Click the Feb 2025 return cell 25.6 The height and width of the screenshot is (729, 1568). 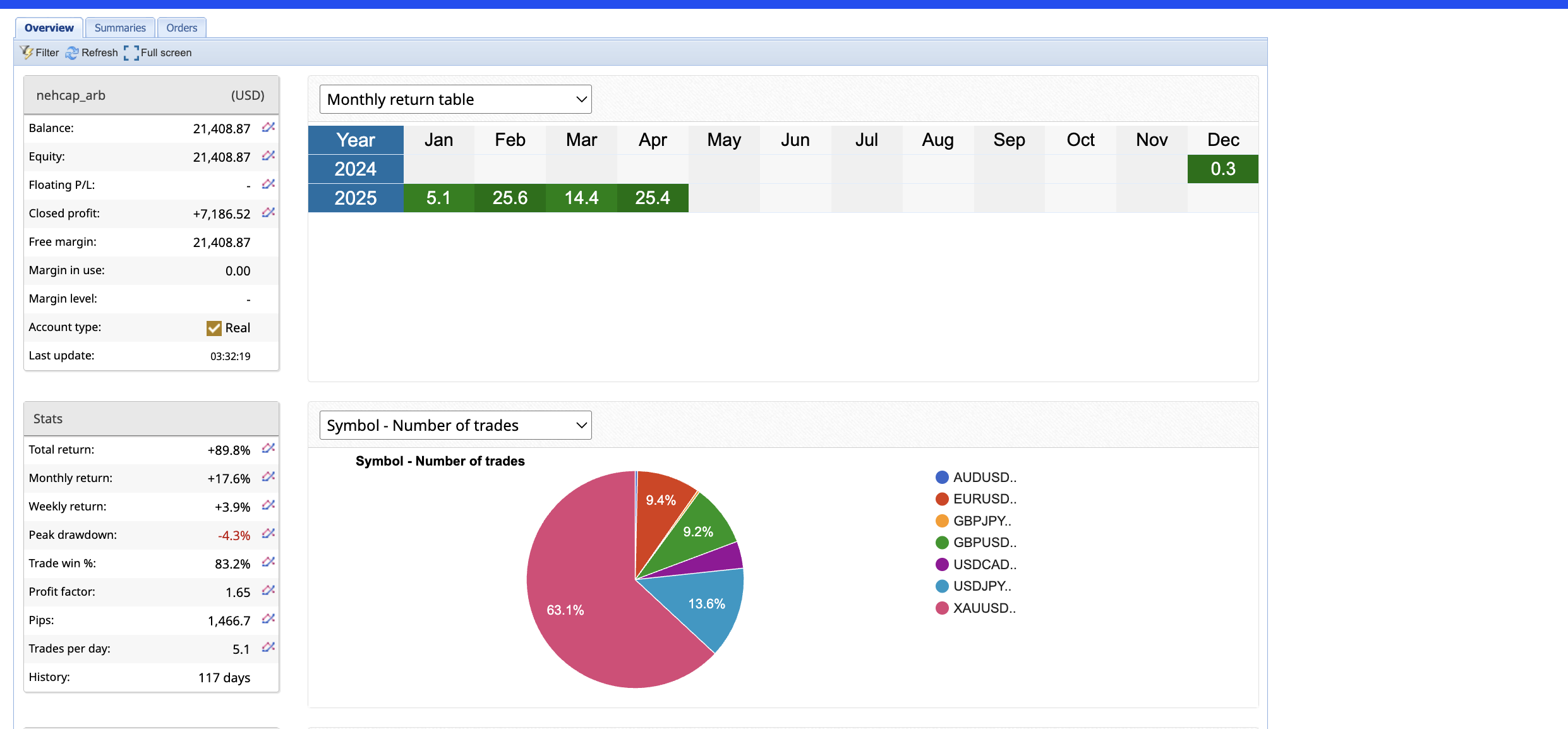click(510, 198)
